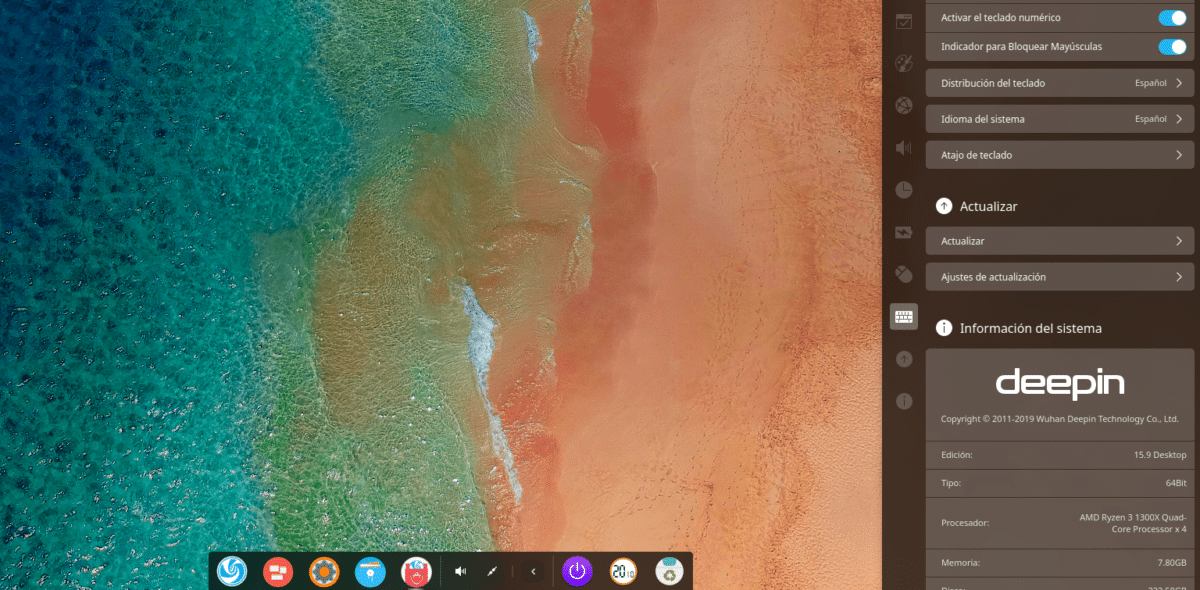Disable Indicador para Bloquear Mayúsculas switch
The height and width of the screenshot is (590, 1200).
click(1171, 46)
